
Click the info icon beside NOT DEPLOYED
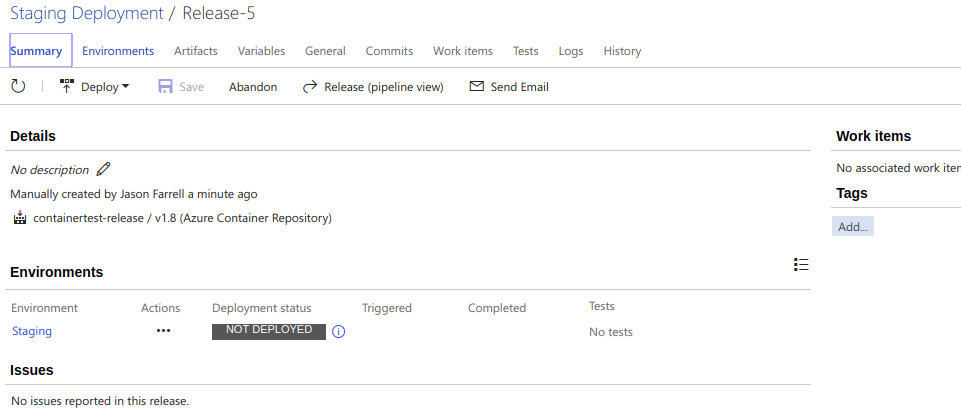click(338, 331)
